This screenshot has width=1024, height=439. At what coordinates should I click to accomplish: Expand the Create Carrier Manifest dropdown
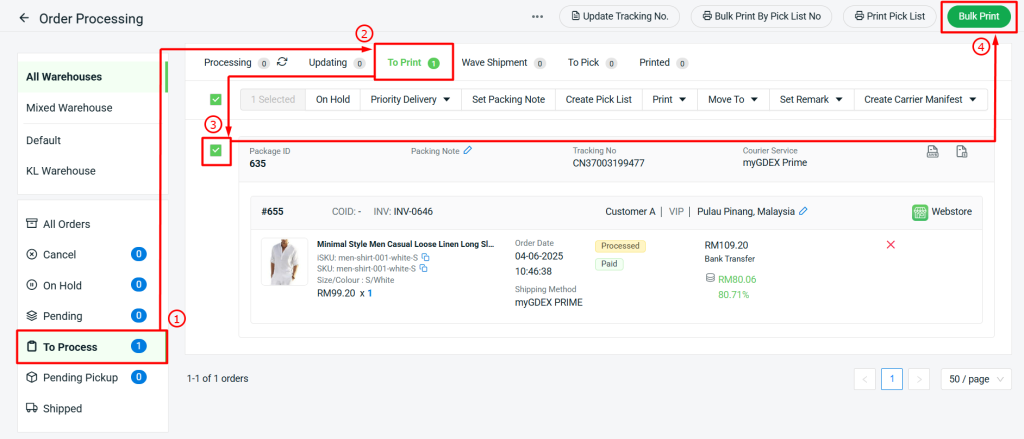(x=920, y=99)
